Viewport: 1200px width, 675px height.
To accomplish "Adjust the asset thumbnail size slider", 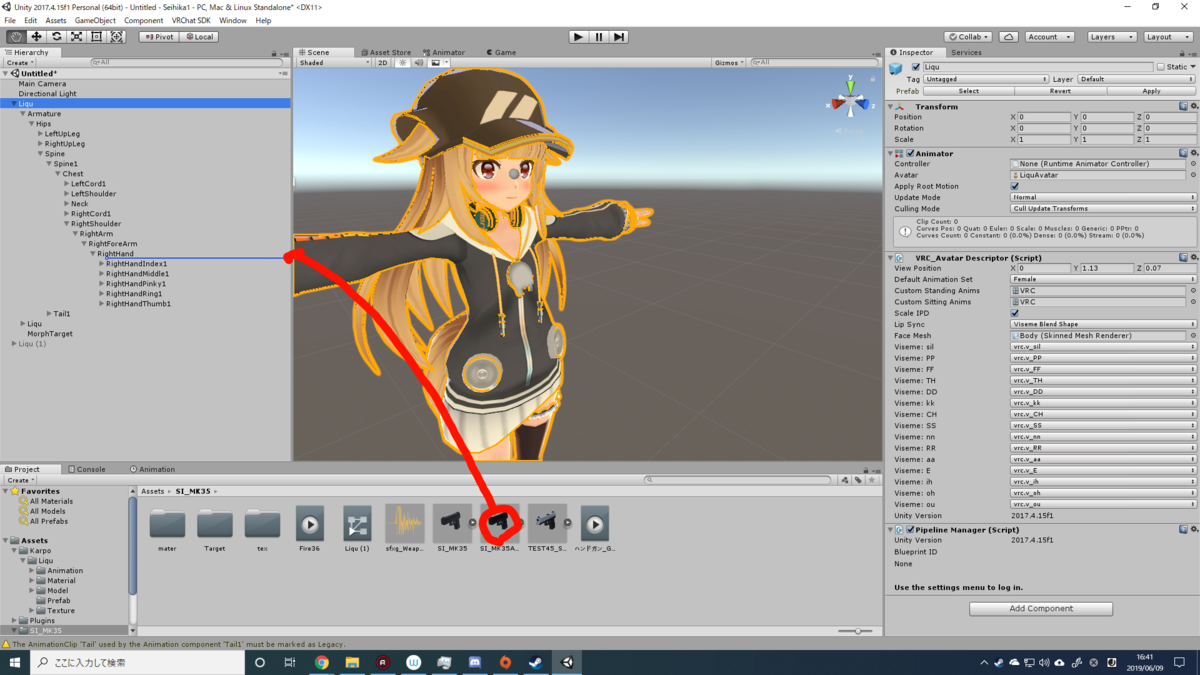I will (856, 631).
